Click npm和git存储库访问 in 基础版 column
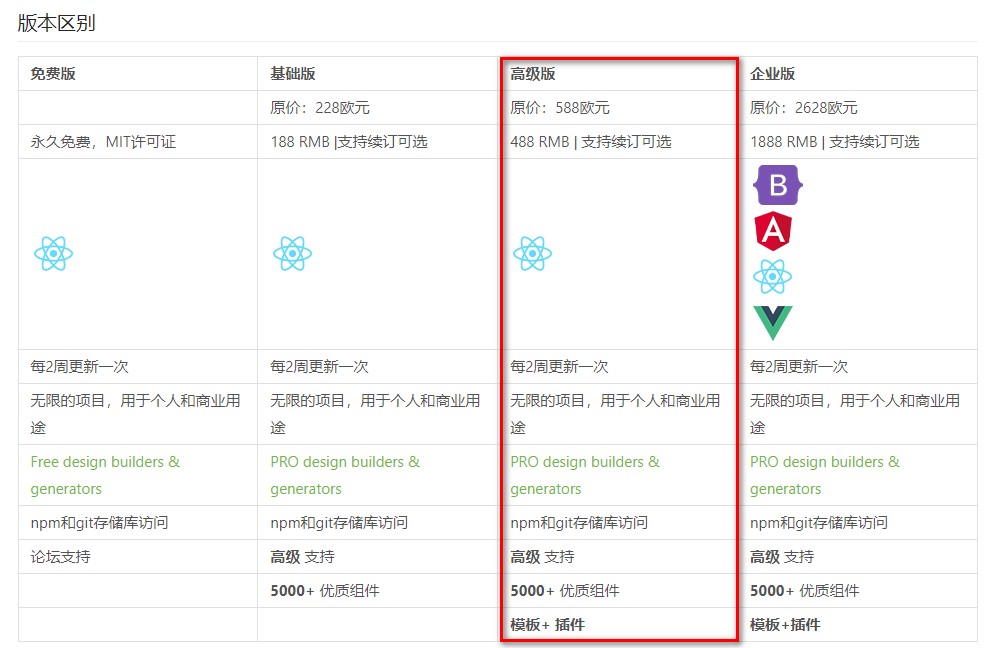This screenshot has width=994, height=648. tap(339, 523)
